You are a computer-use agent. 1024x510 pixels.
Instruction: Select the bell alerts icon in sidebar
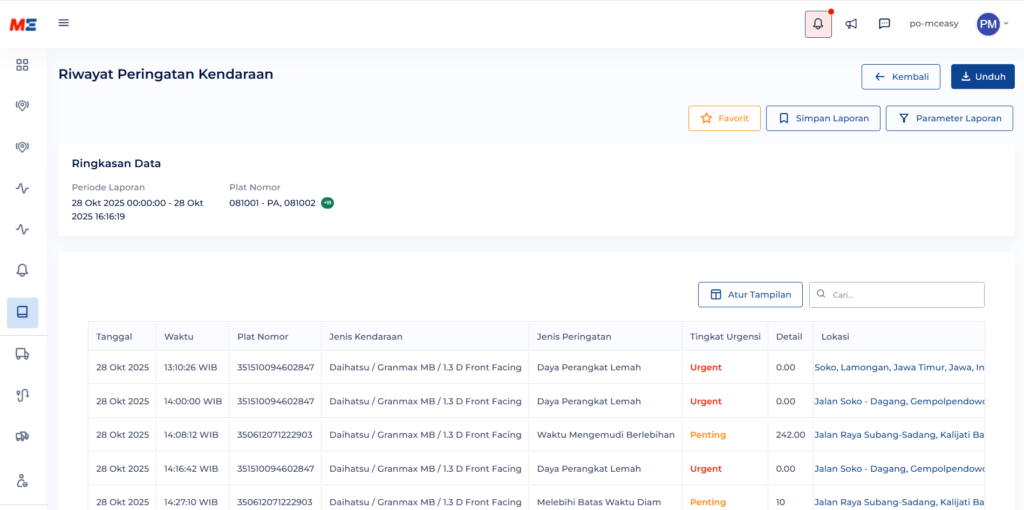click(22, 270)
